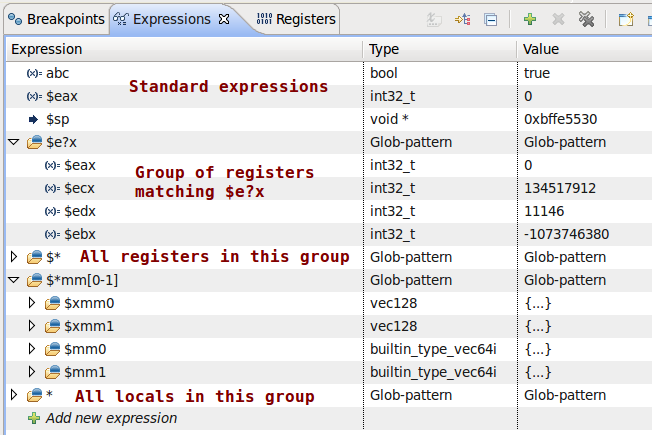Click the Create Watch Expression tree icon
This screenshot has height=435, width=652.
pyautogui.click(x=463, y=19)
